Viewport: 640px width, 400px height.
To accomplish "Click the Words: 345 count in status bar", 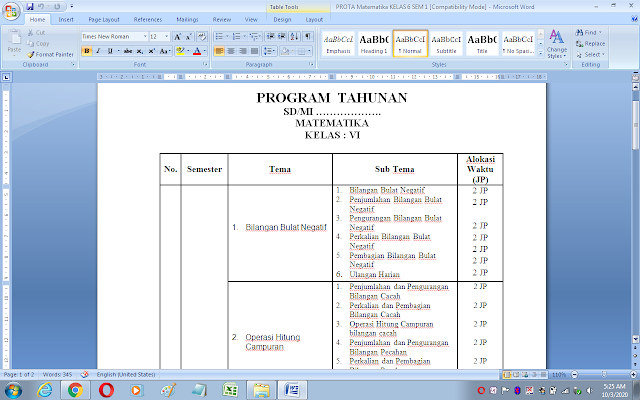I will coord(57,374).
